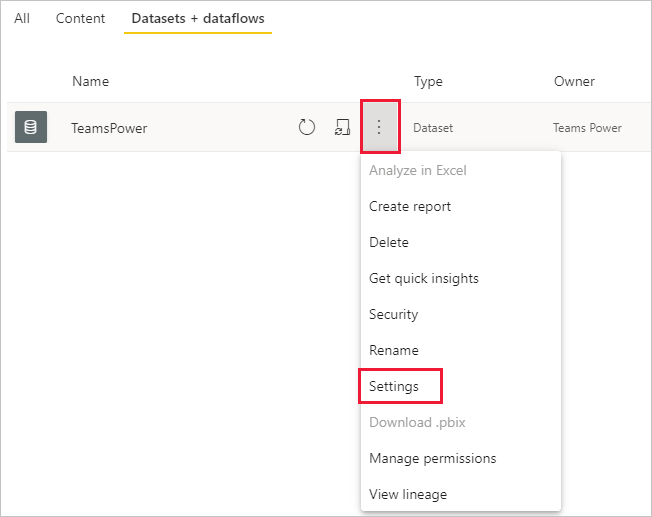Select the Datasets + dataflows tab
652x517 pixels.
point(197,18)
